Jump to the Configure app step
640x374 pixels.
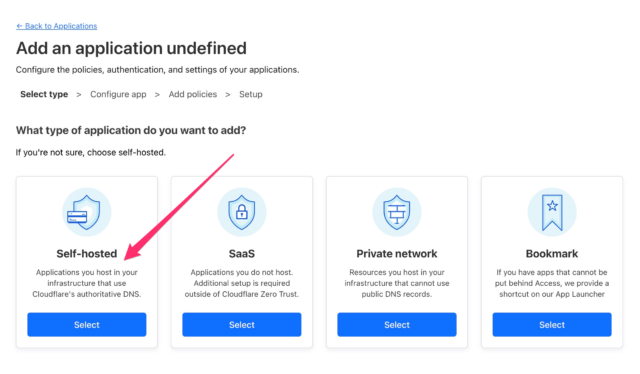tap(118, 94)
